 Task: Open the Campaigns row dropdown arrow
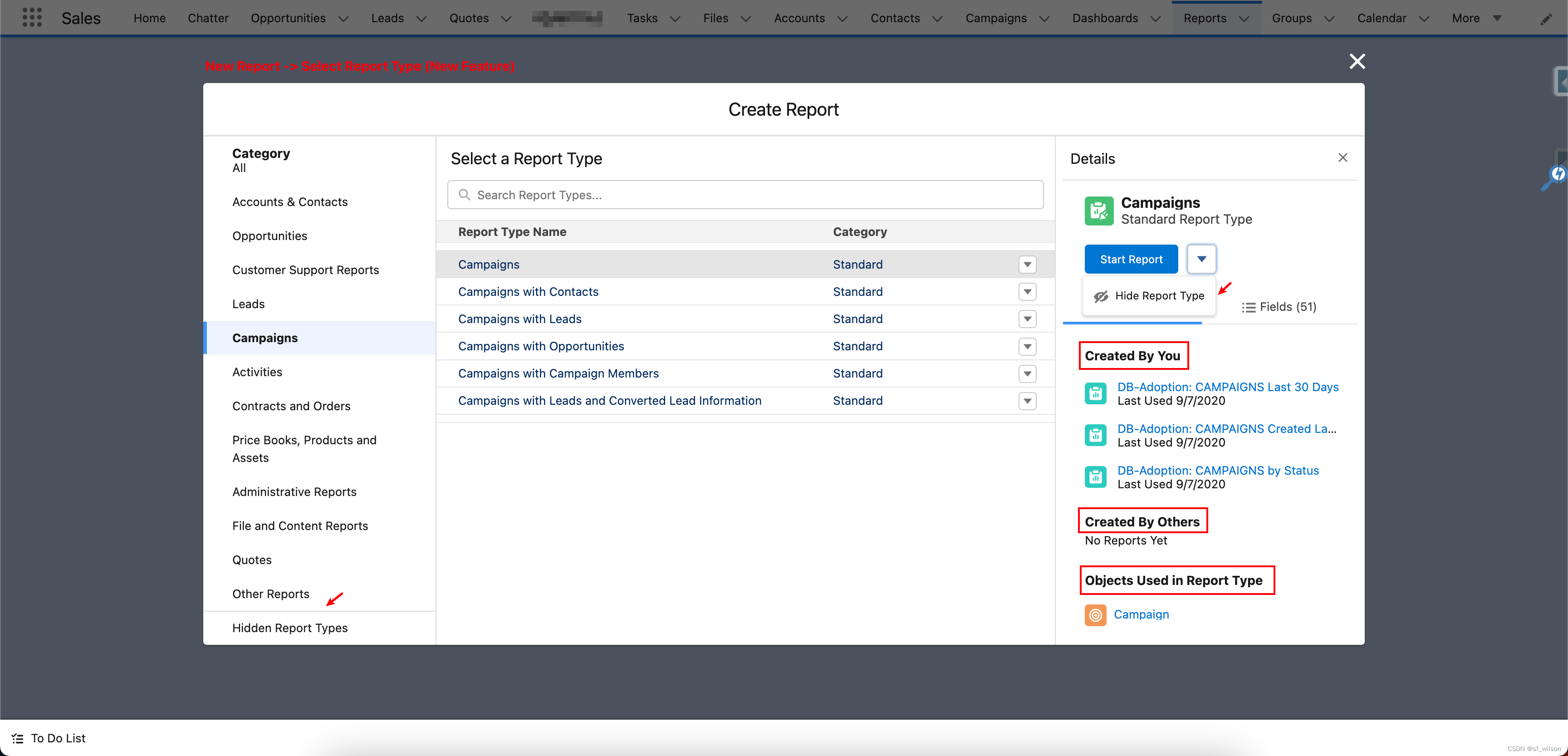[1027, 265]
